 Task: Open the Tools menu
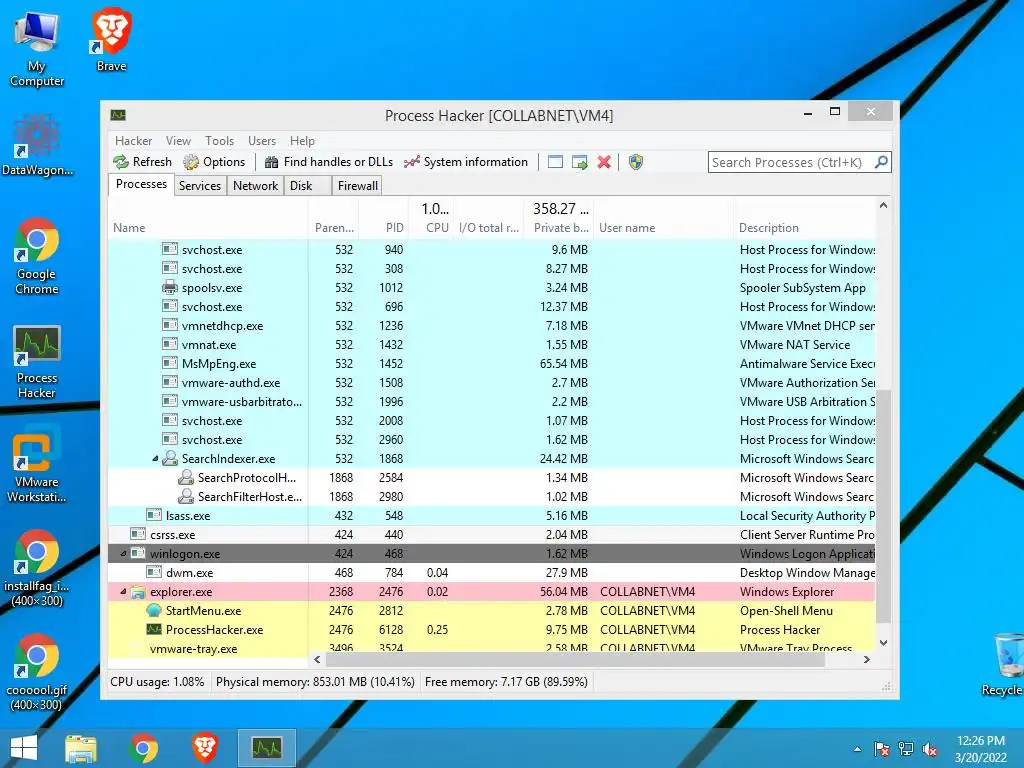click(219, 141)
